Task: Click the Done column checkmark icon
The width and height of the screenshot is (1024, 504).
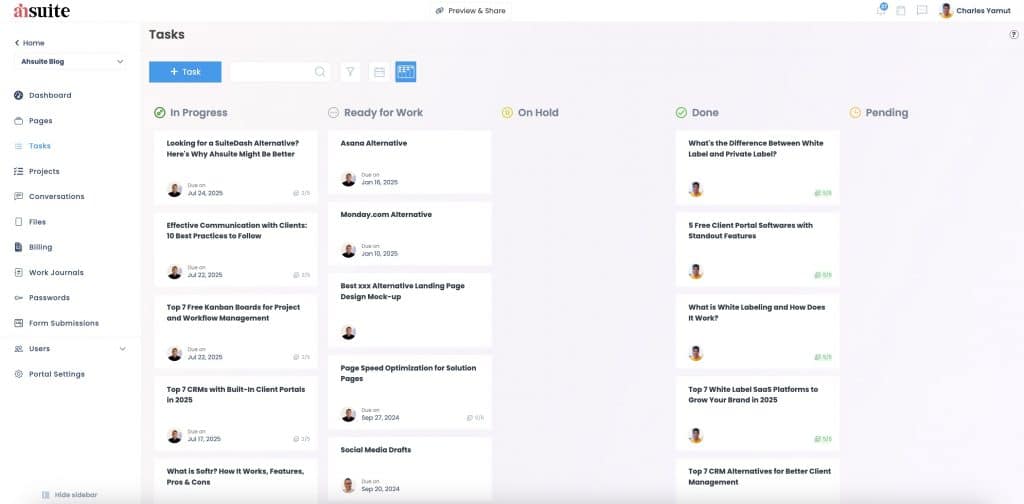Action: tap(681, 113)
